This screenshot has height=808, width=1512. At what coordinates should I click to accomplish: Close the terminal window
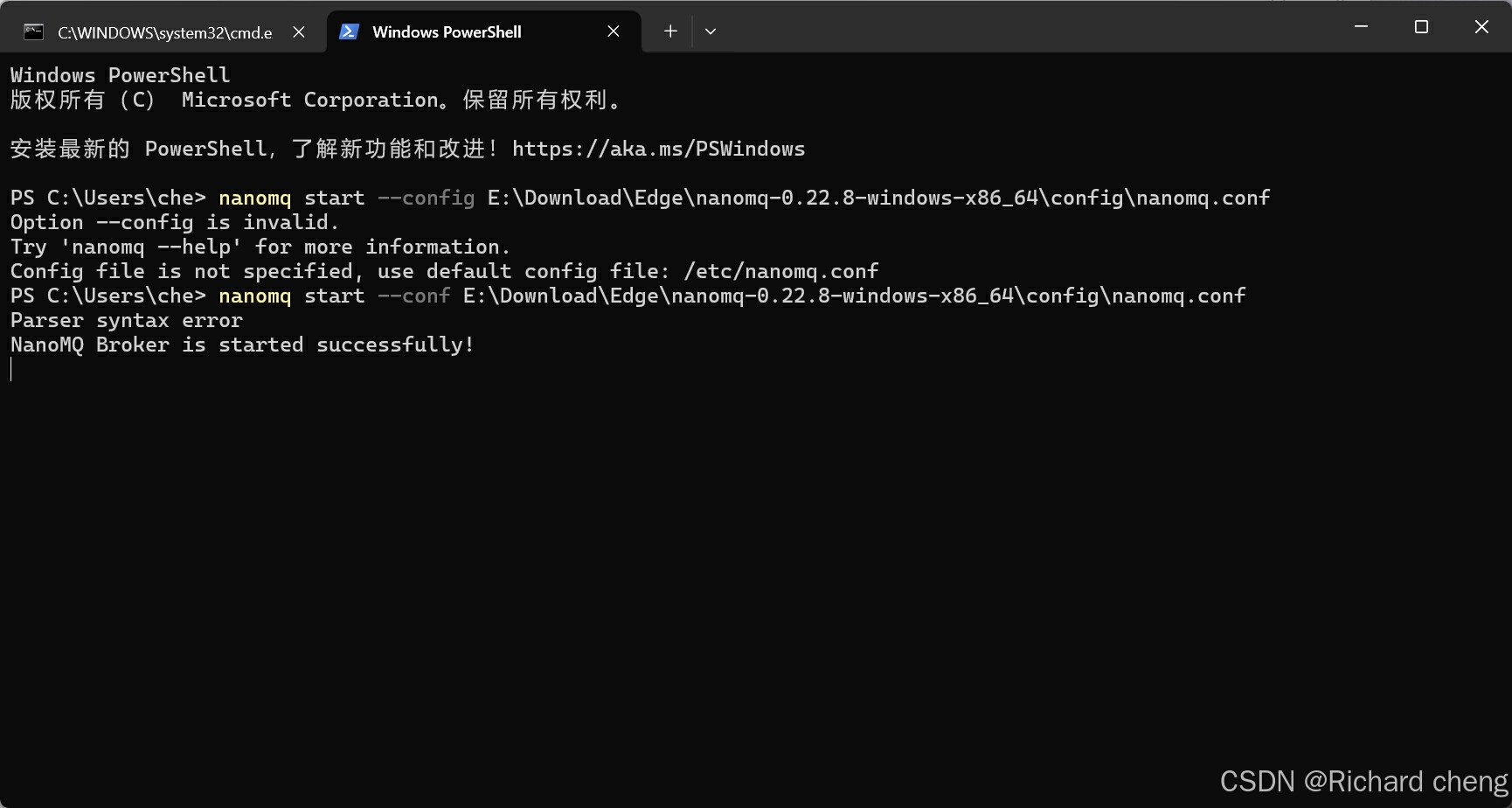pyautogui.click(x=1481, y=27)
